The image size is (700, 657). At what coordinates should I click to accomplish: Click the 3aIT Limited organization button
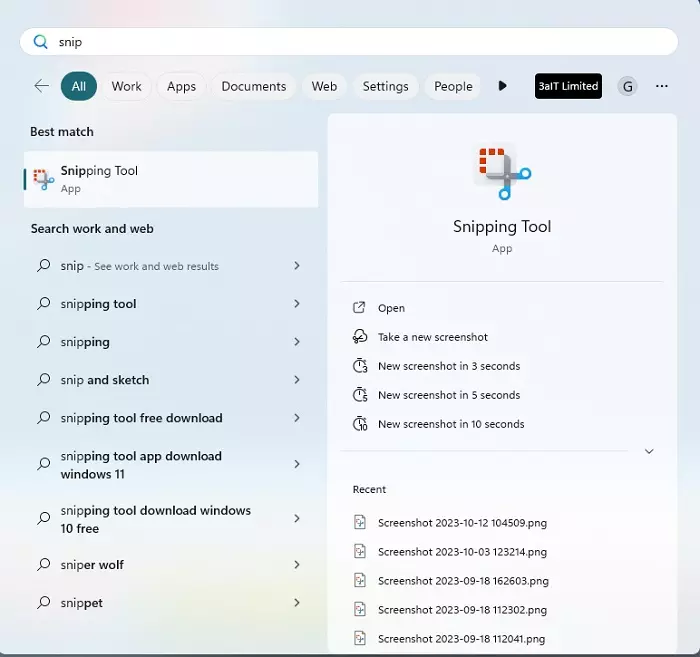pos(568,86)
